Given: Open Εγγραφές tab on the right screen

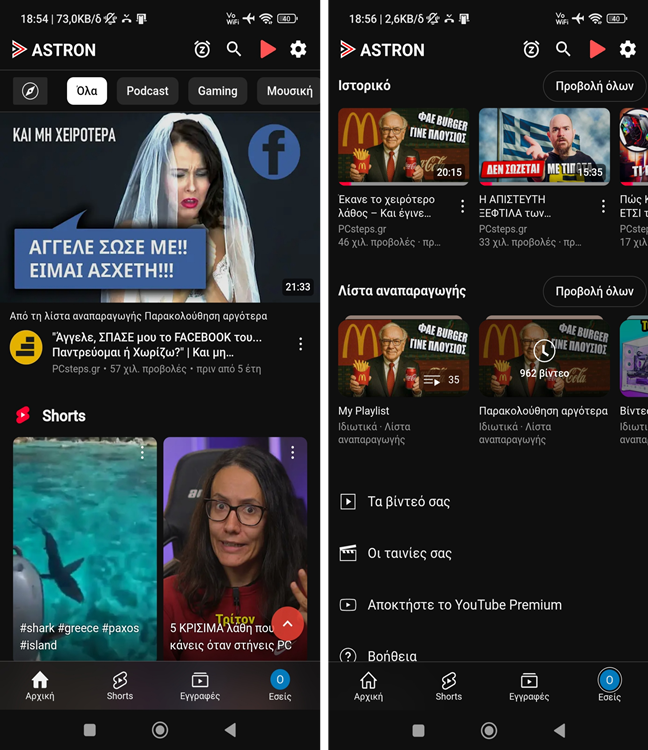Looking at the screenshot, I should pyautogui.click(x=529, y=685).
